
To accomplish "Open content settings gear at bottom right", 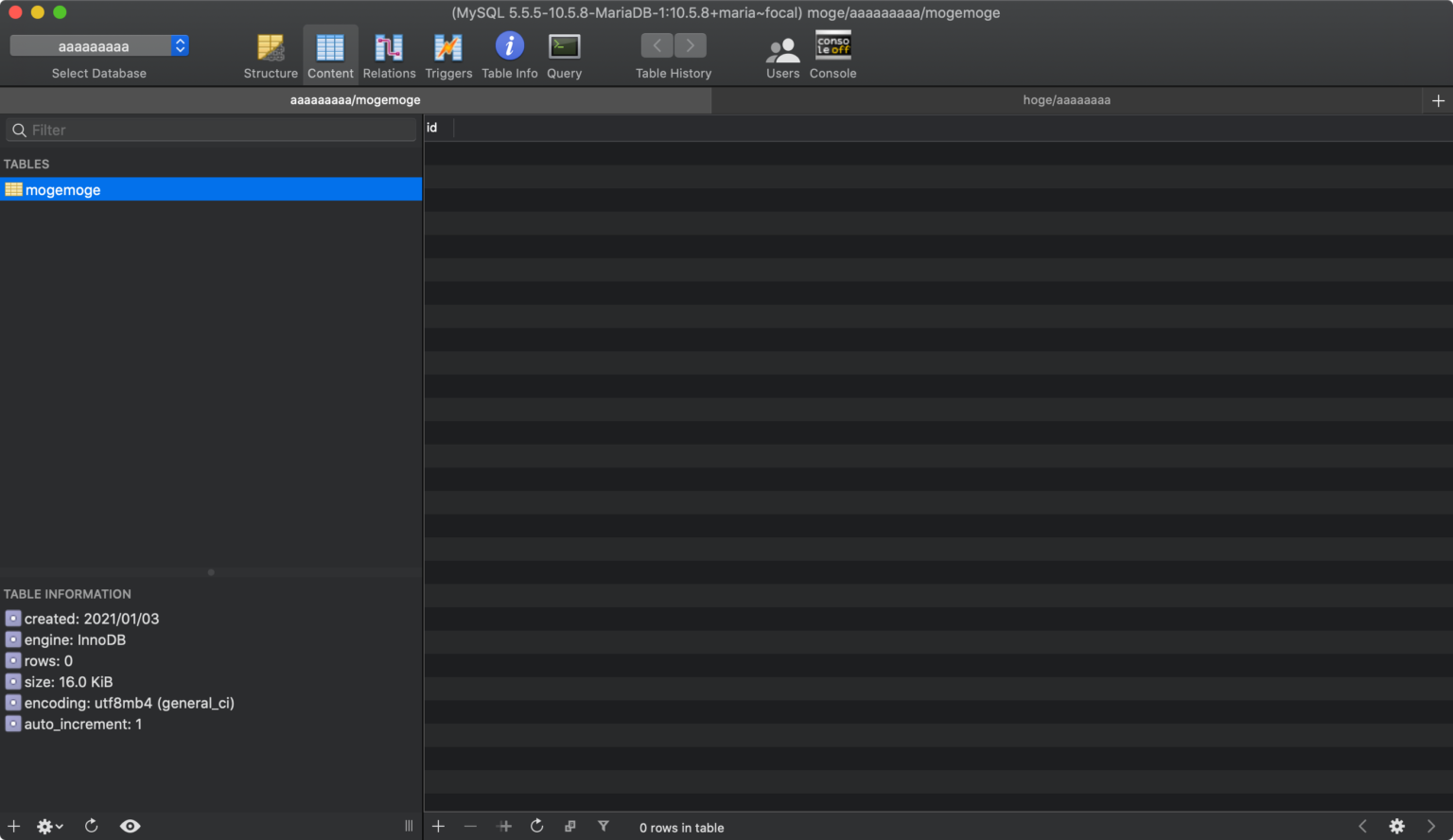I will 1396,826.
